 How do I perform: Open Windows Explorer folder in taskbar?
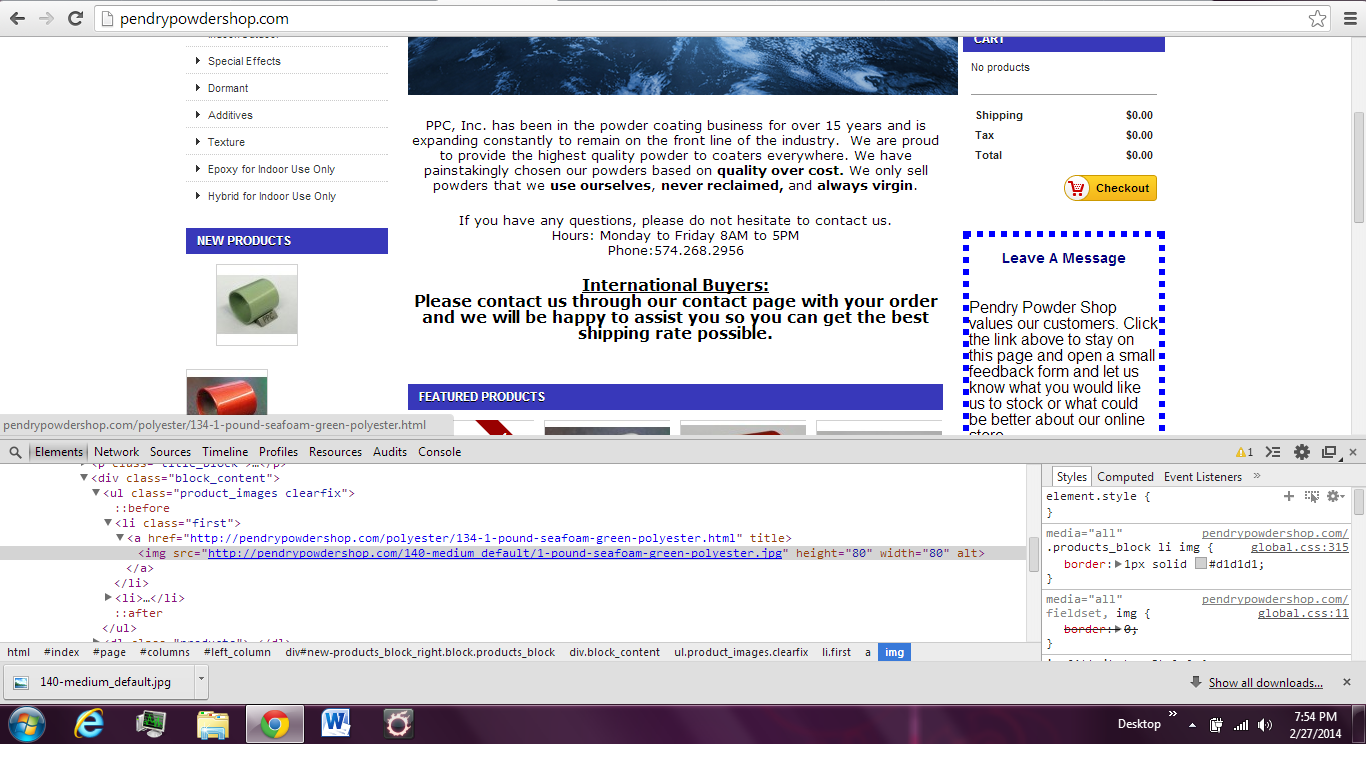click(x=213, y=724)
